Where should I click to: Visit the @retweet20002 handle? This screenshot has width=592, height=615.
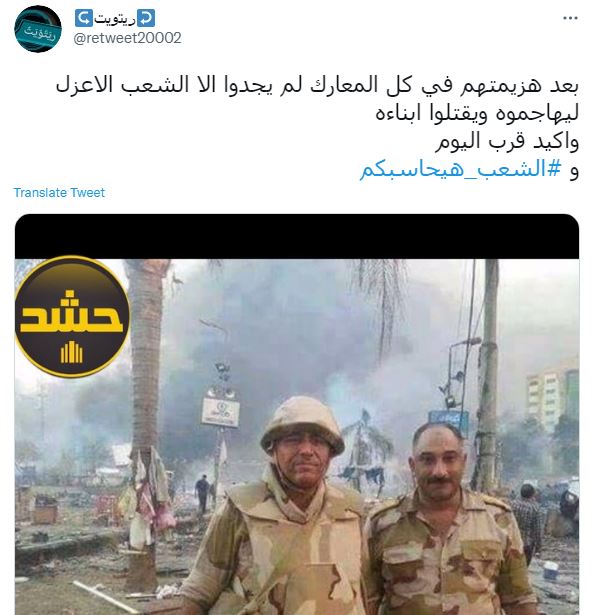[128, 38]
